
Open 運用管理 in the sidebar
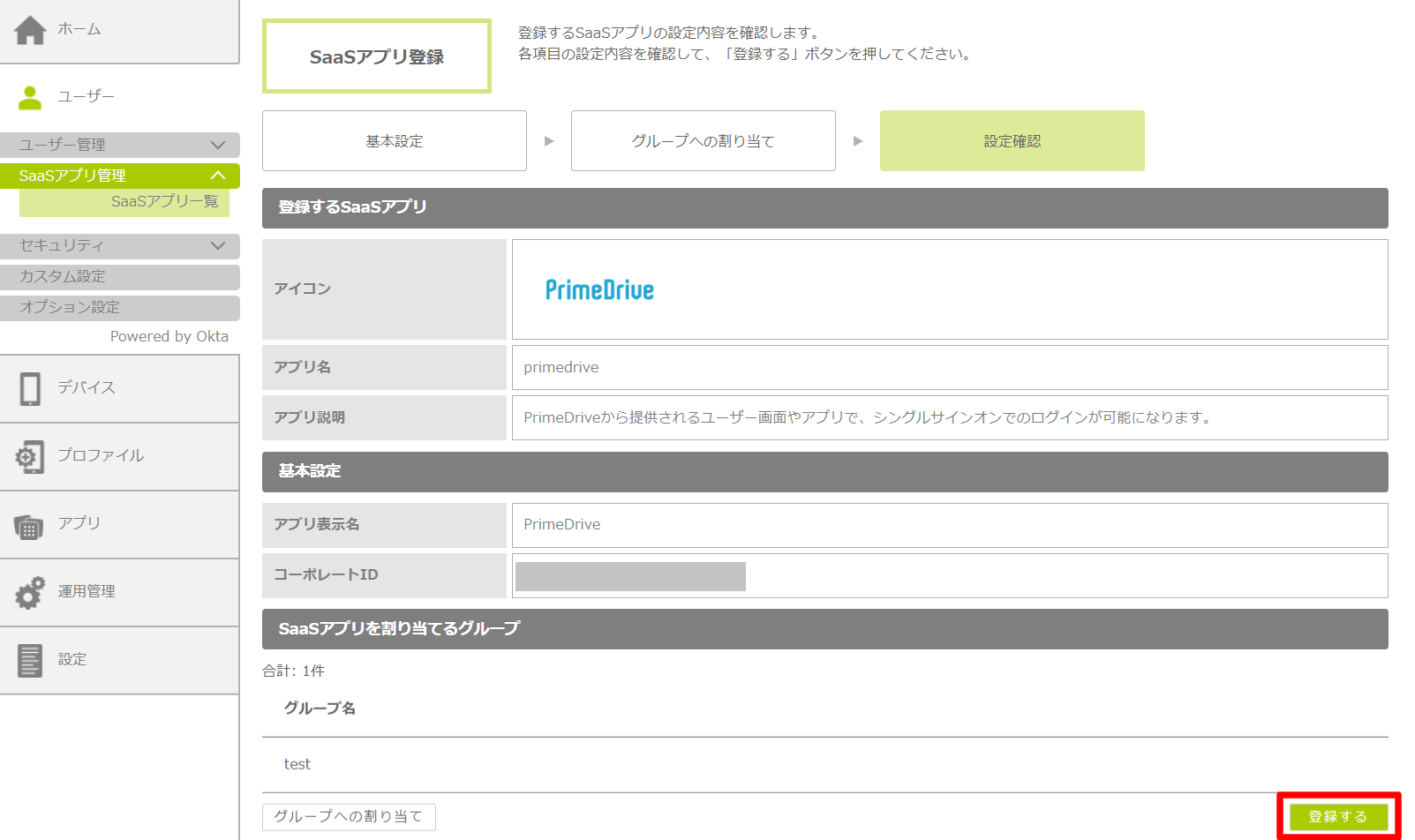(119, 592)
